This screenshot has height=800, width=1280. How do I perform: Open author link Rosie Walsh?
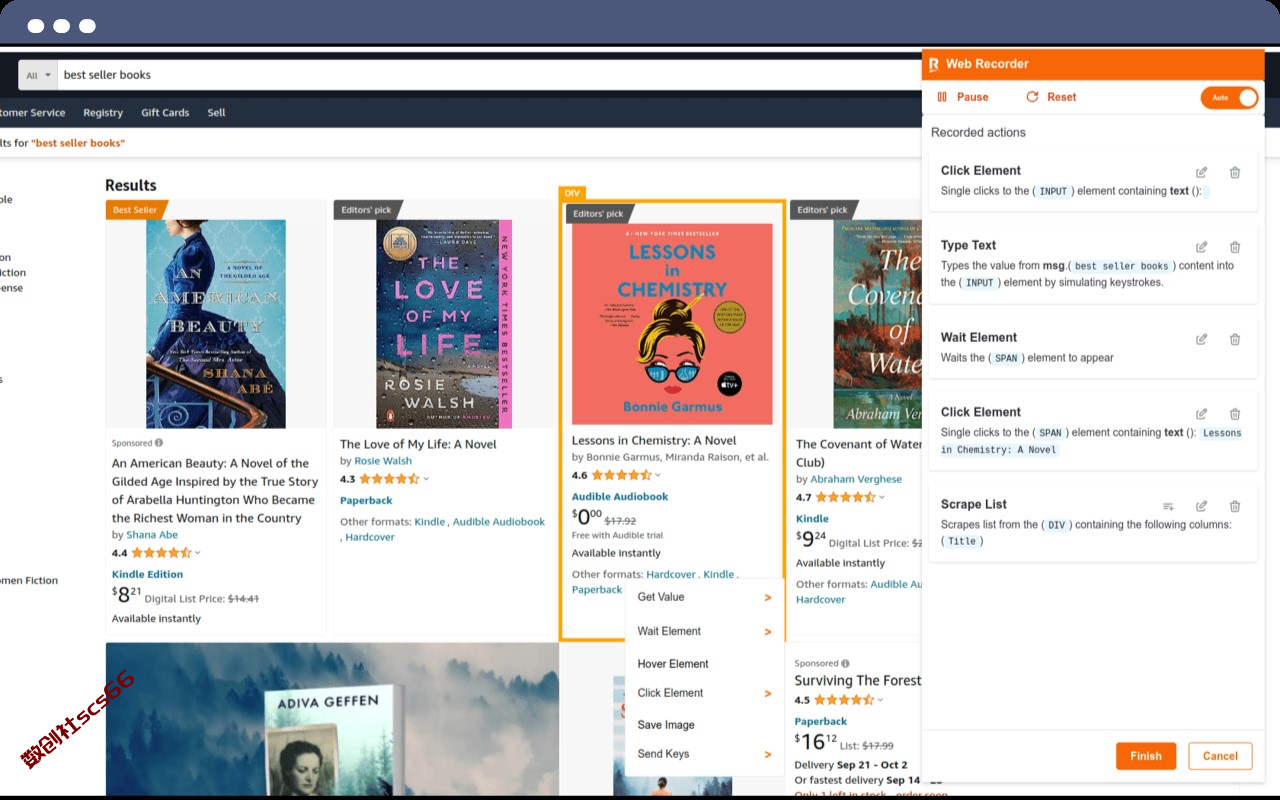[383, 461]
